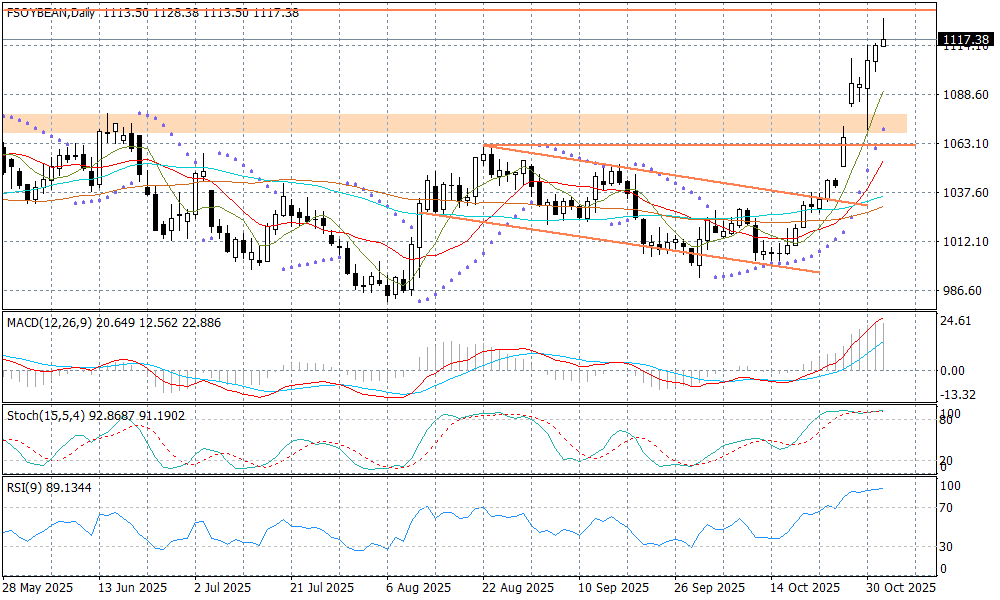Image resolution: width=1000 pixels, height=600 pixels.
Task: Select the current price tag 1117.38
Action: pos(965,40)
